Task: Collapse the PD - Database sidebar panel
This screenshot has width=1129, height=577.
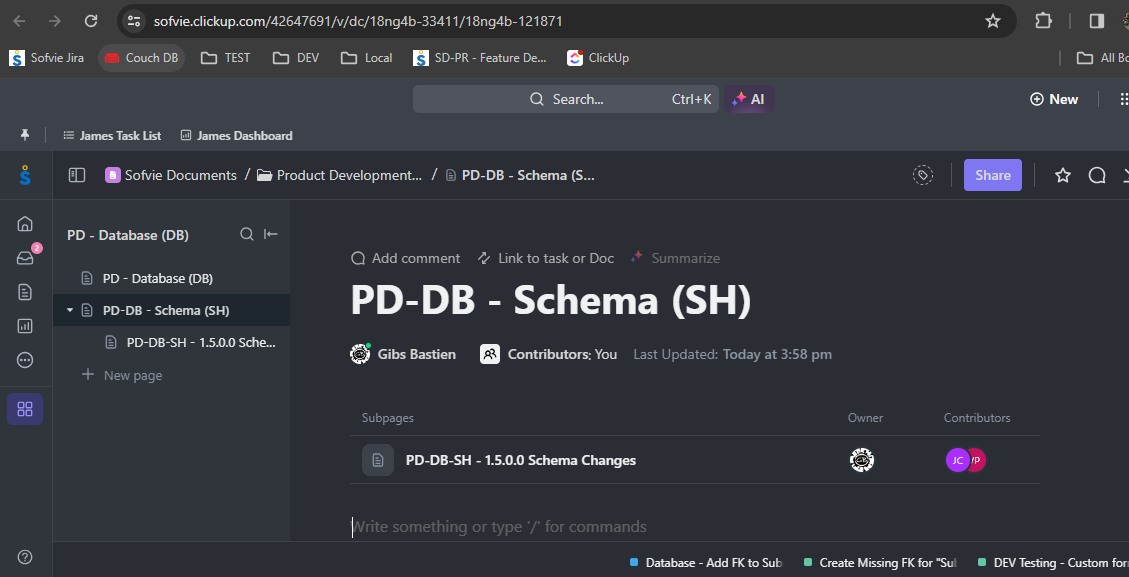Action: [271, 234]
